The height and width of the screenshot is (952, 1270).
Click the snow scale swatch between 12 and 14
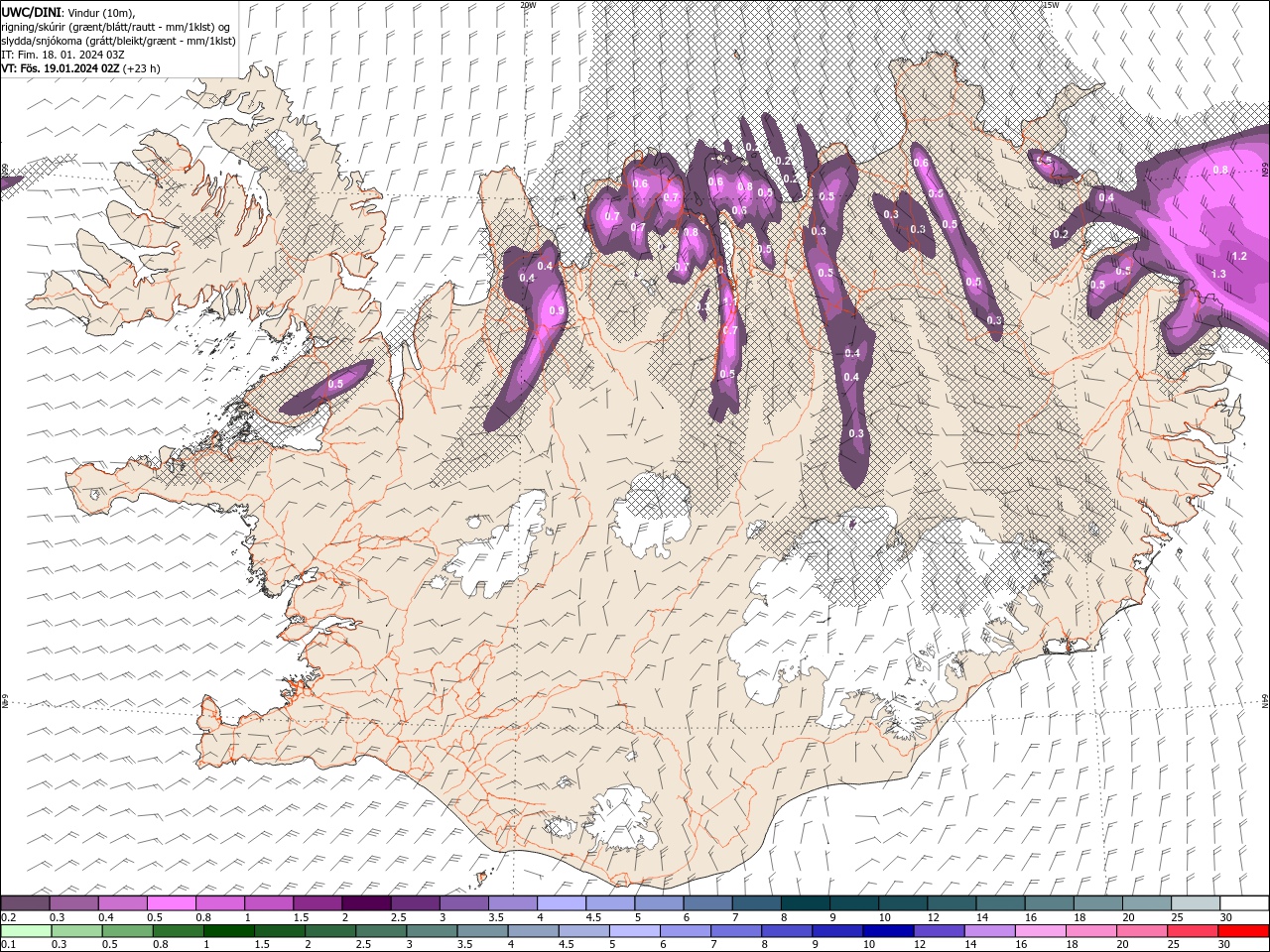point(952,903)
